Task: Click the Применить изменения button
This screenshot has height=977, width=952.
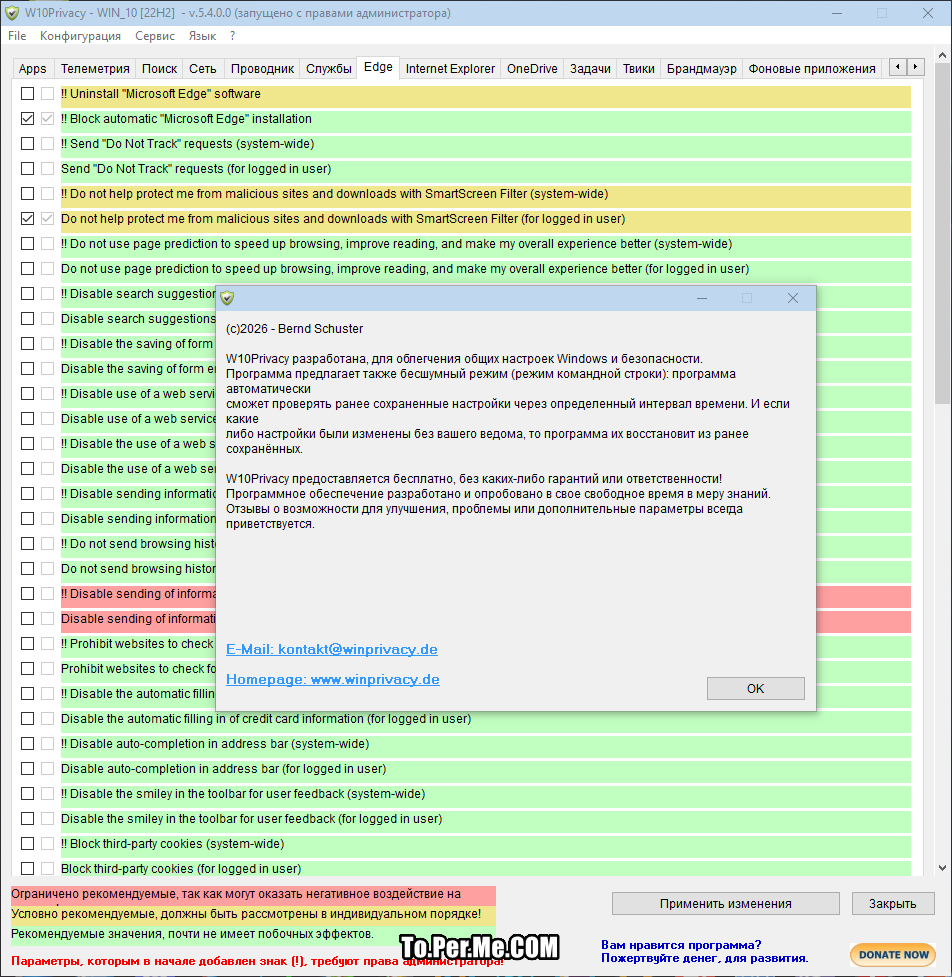Action: click(726, 903)
